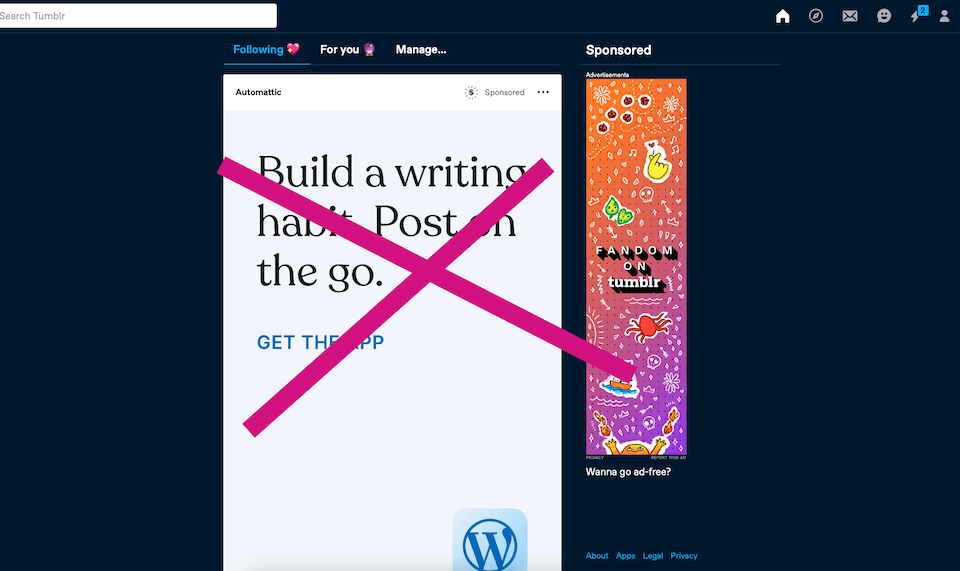Click the Build a writing habit headline
960x571 pixels.
[x=392, y=222]
